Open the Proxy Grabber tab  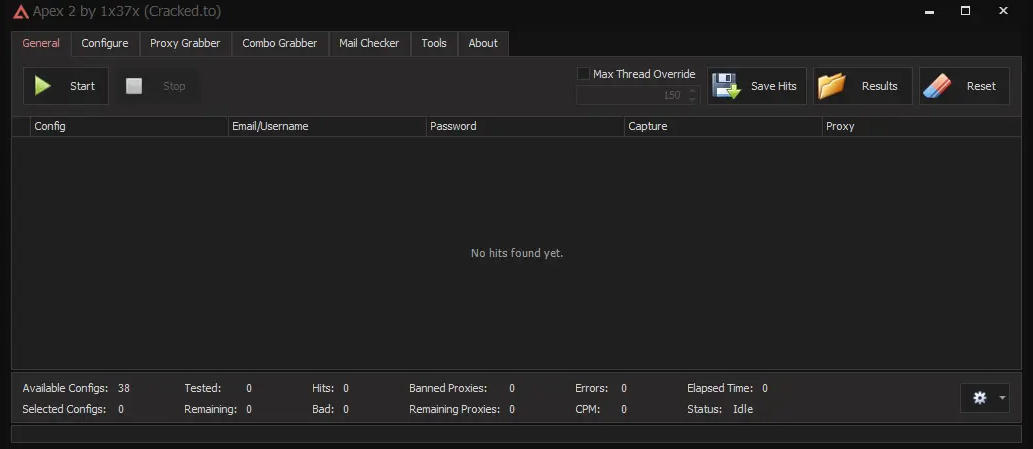click(x=185, y=43)
